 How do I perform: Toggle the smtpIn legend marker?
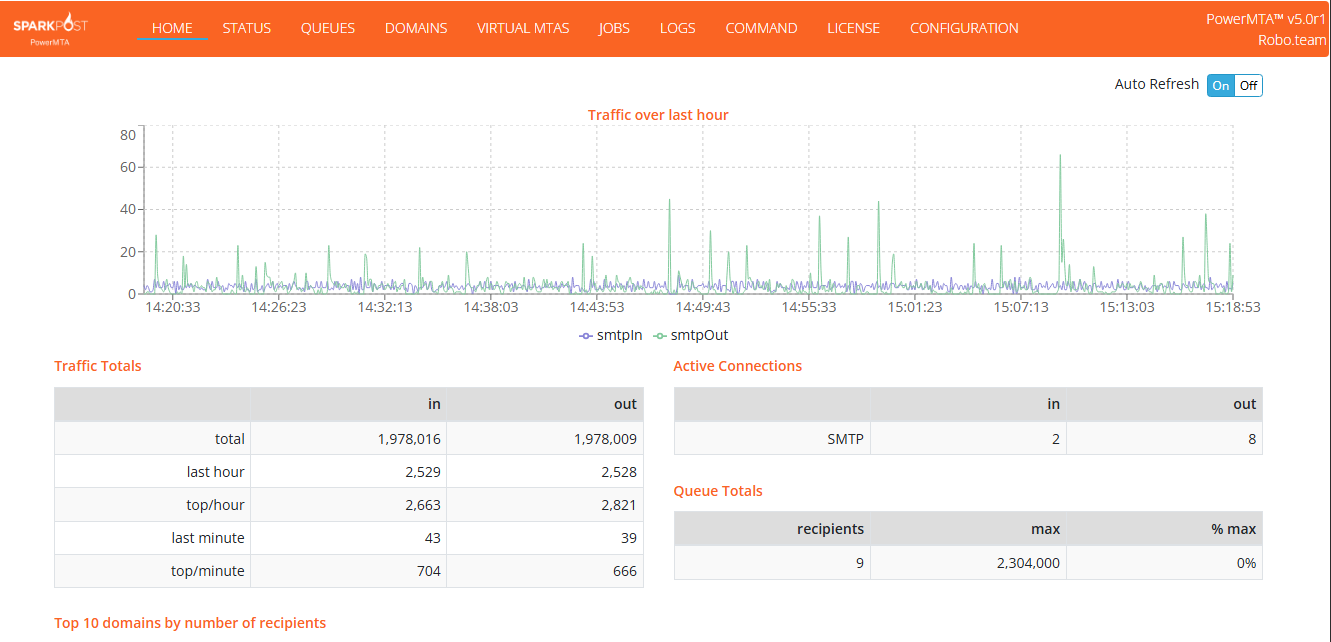click(x=587, y=336)
